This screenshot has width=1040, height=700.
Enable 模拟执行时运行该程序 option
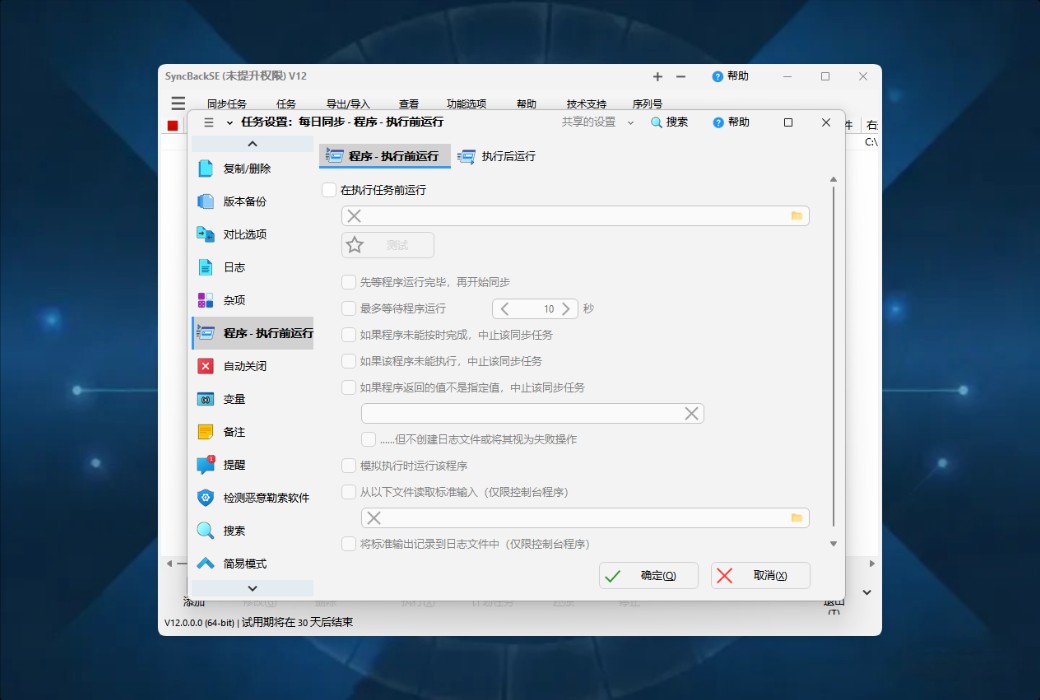[x=347, y=465]
